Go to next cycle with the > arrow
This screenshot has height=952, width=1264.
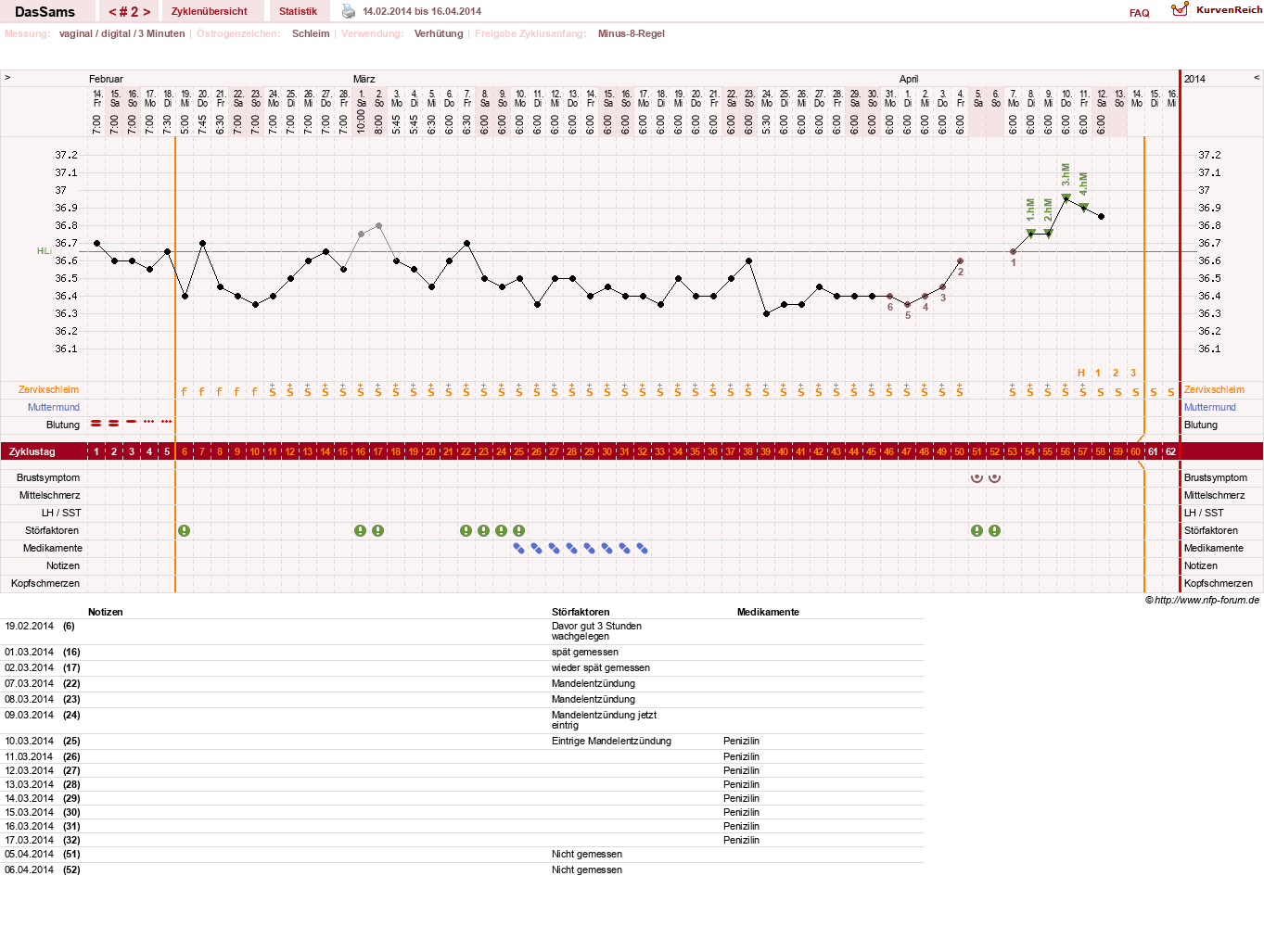pos(147,12)
